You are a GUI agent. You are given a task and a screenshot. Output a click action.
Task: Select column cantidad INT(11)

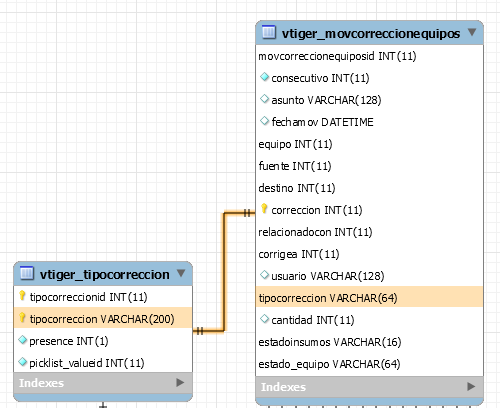pyautogui.click(x=369, y=320)
